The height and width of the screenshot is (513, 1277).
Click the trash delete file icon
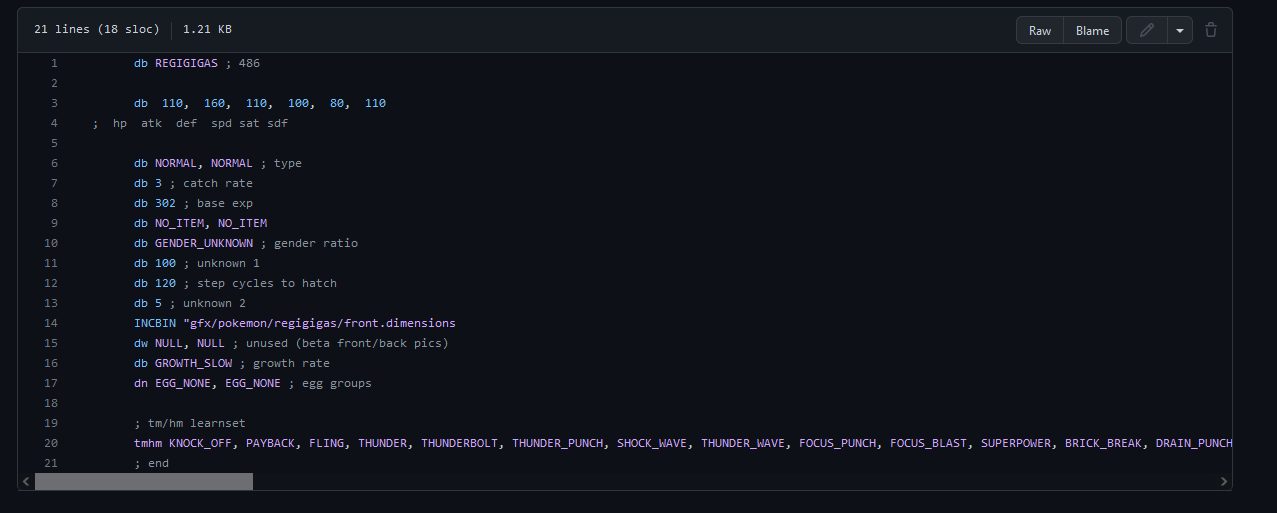point(1211,30)
